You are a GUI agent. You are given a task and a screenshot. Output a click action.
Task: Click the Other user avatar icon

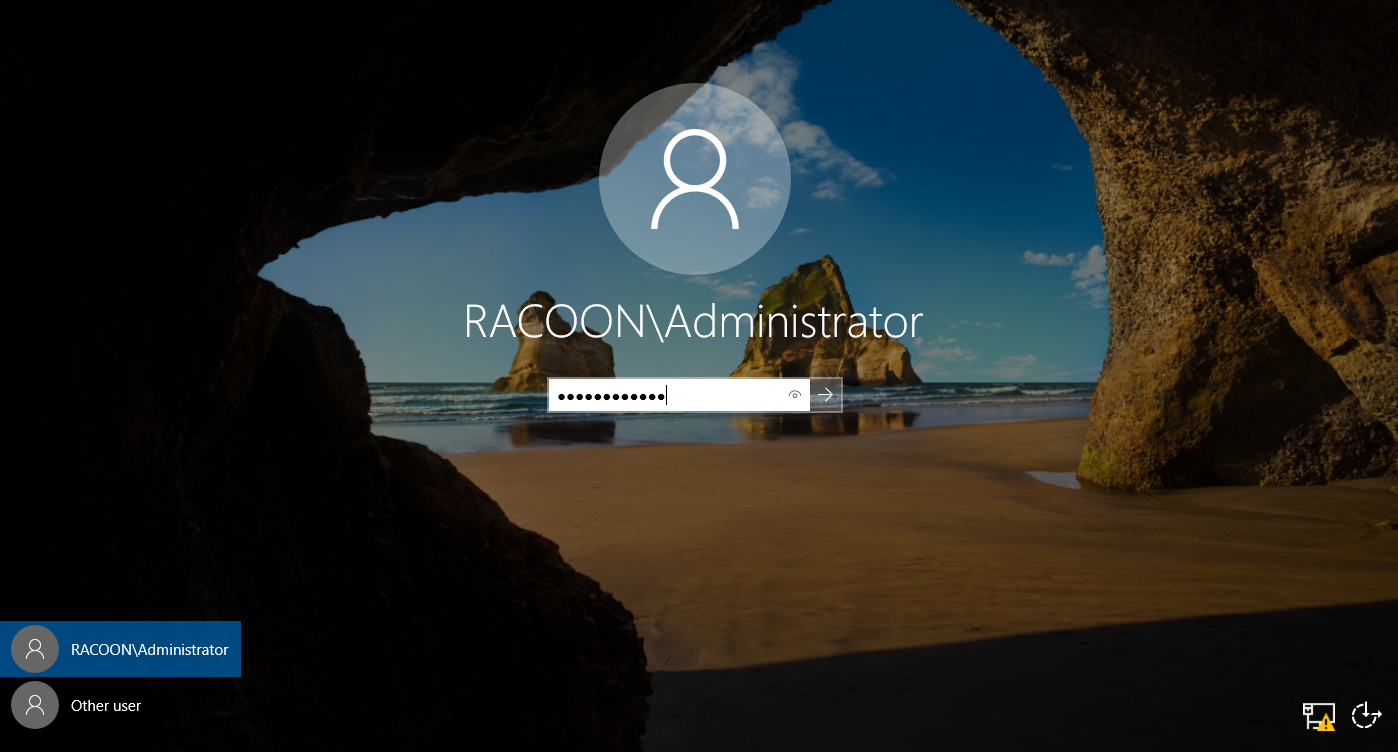[x=35, y=705]
